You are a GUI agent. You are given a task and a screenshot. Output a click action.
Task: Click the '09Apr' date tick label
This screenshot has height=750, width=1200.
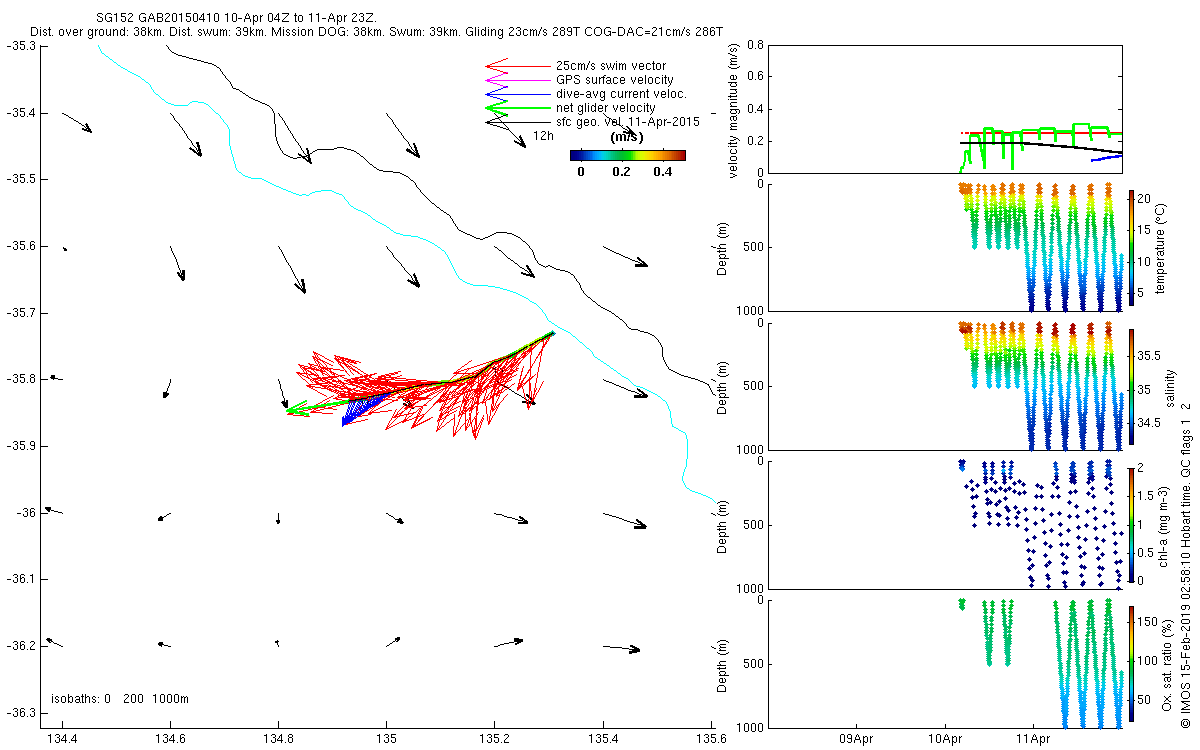pos(858,739)
